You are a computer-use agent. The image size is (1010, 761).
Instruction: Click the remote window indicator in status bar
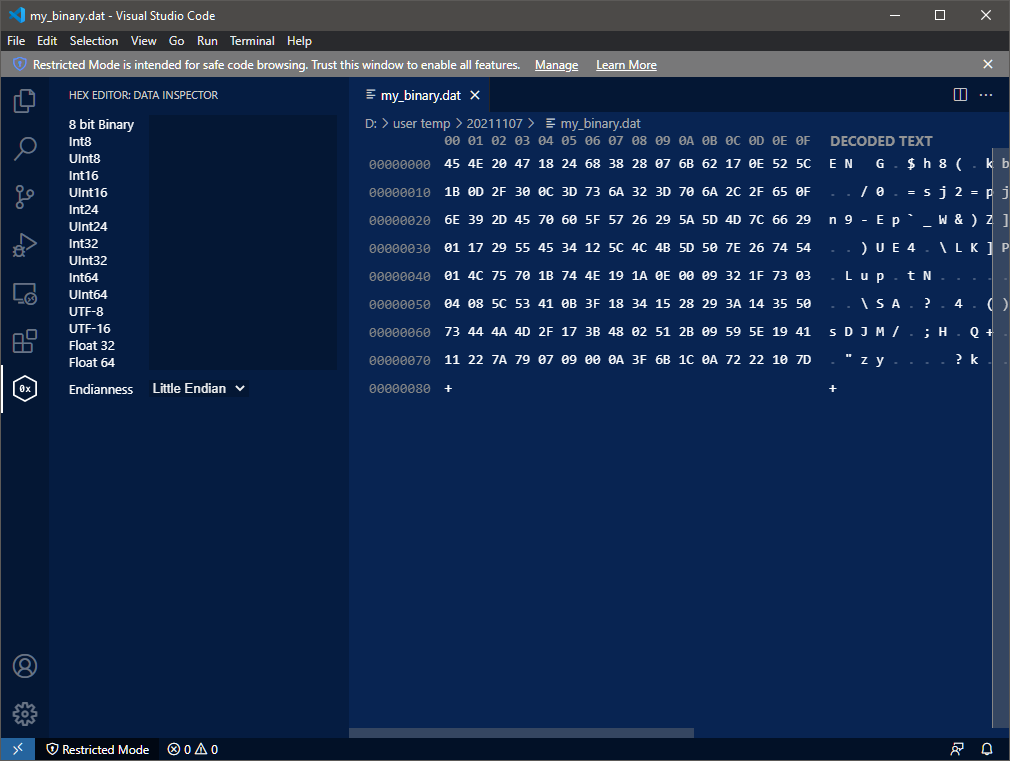click(17, 749)
